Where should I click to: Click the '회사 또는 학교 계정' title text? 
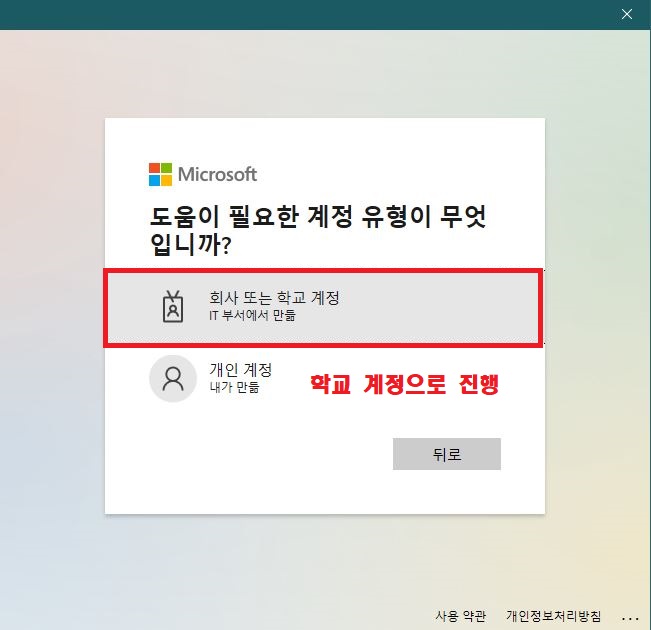[x=274, y=298]
